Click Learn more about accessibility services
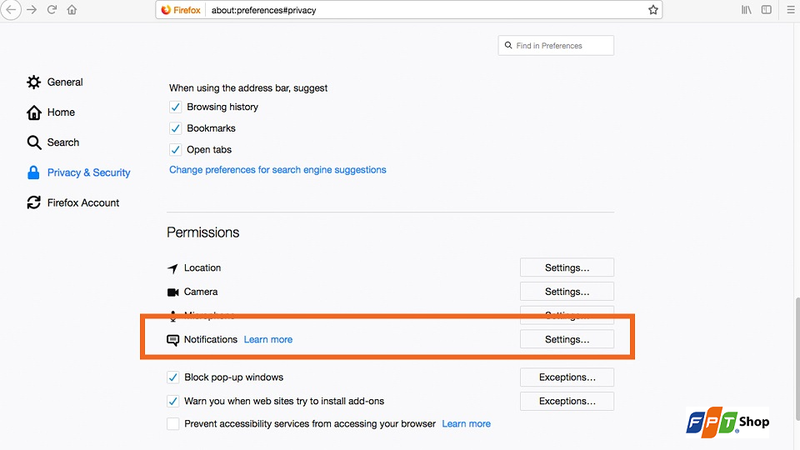This screenshot has width=800, height=450. (x=466, y=424)
